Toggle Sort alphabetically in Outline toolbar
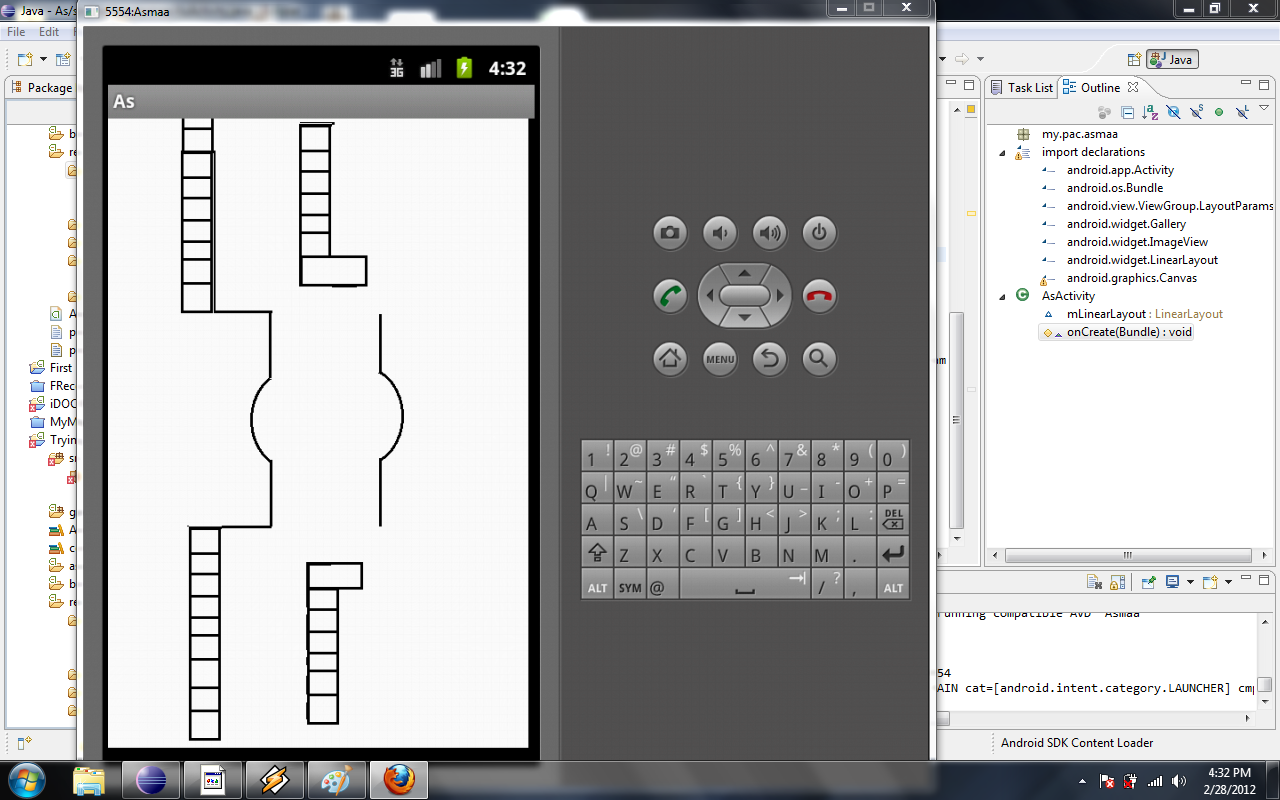The image size is (1280, 800). point(1150,112)
